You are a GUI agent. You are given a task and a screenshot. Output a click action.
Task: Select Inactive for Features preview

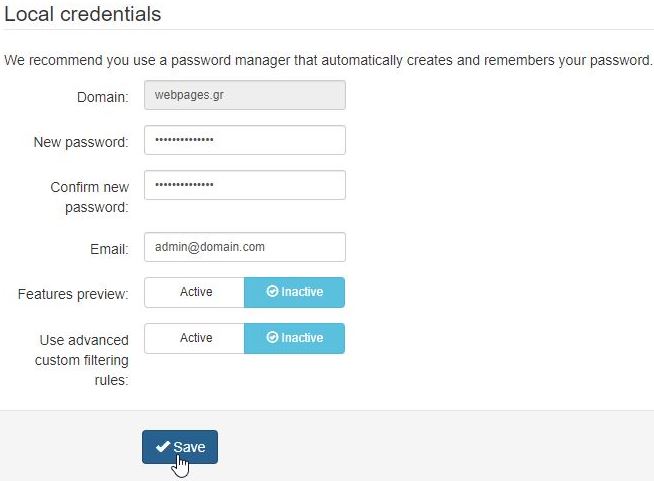coord(295,292)
